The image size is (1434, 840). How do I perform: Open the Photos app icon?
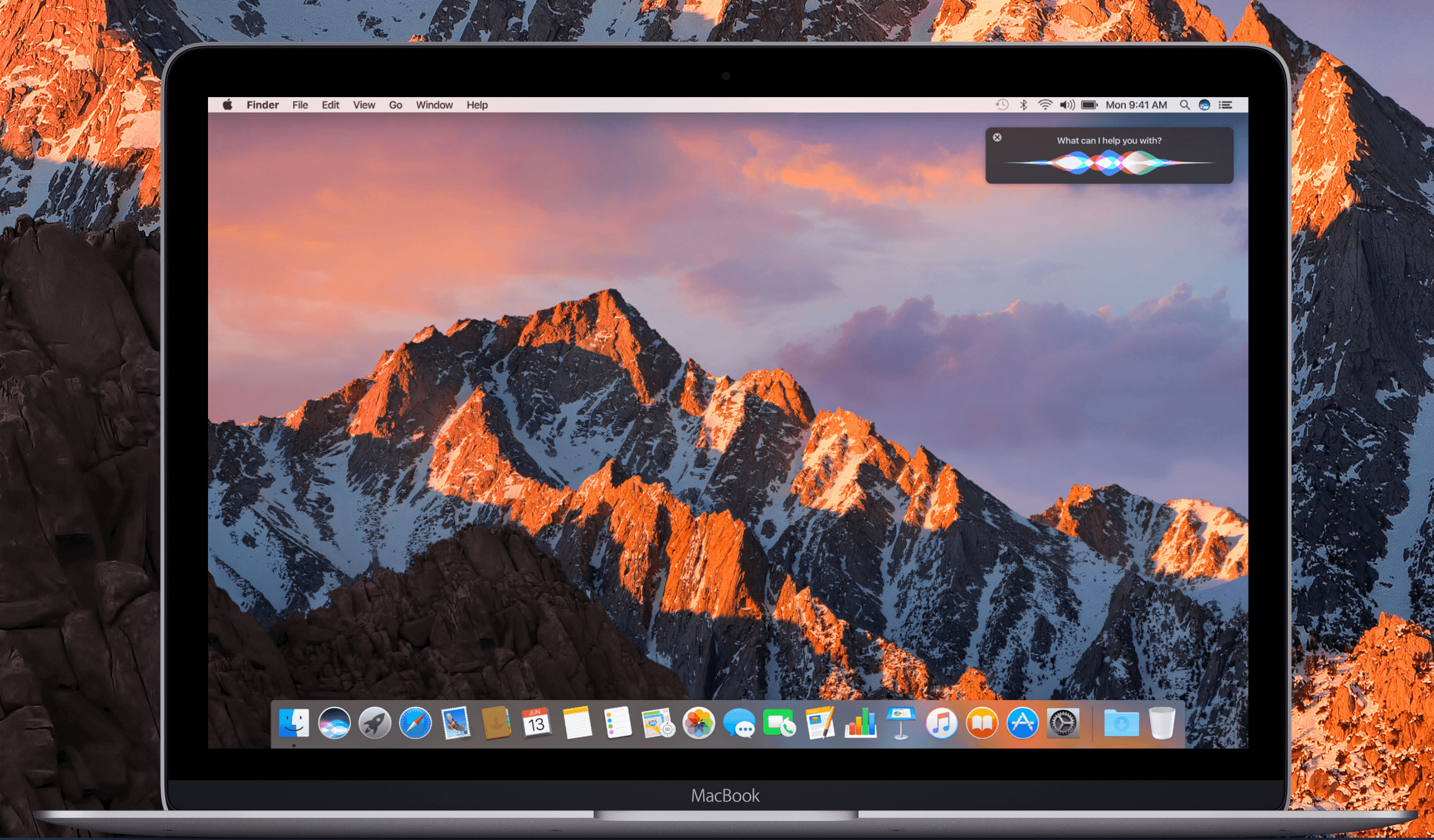pos(699,723)
